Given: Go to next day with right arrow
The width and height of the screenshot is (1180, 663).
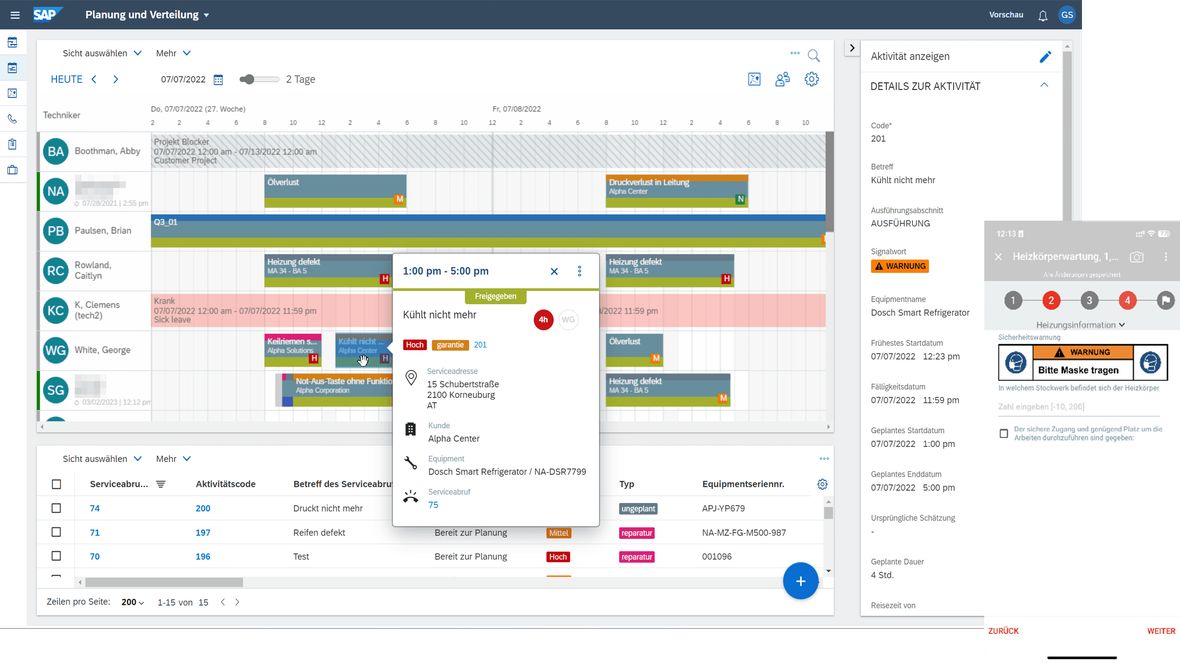Looking at the screenshot, I should point(115,79).
